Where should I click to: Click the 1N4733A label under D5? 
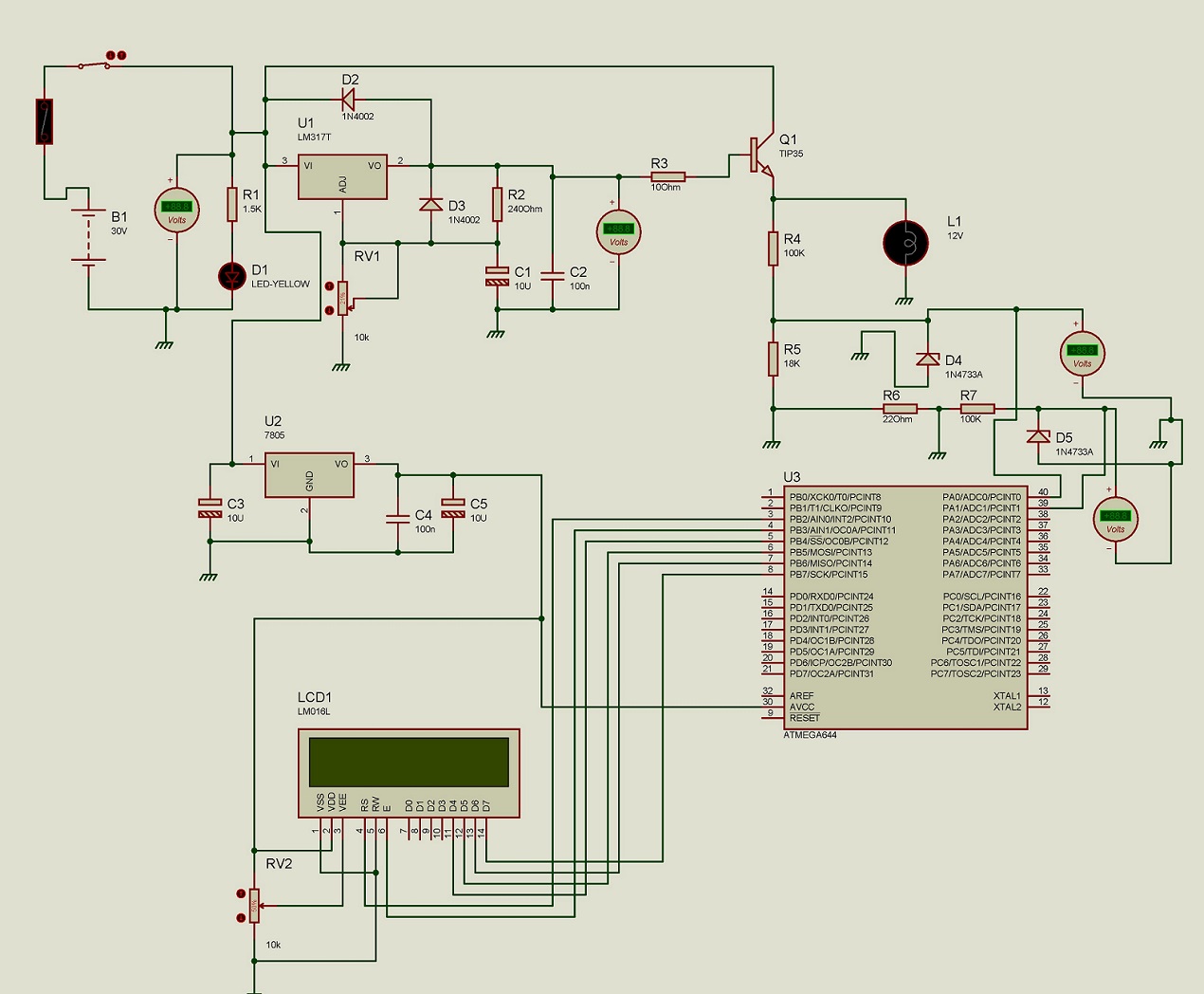tap(1074, 452)
